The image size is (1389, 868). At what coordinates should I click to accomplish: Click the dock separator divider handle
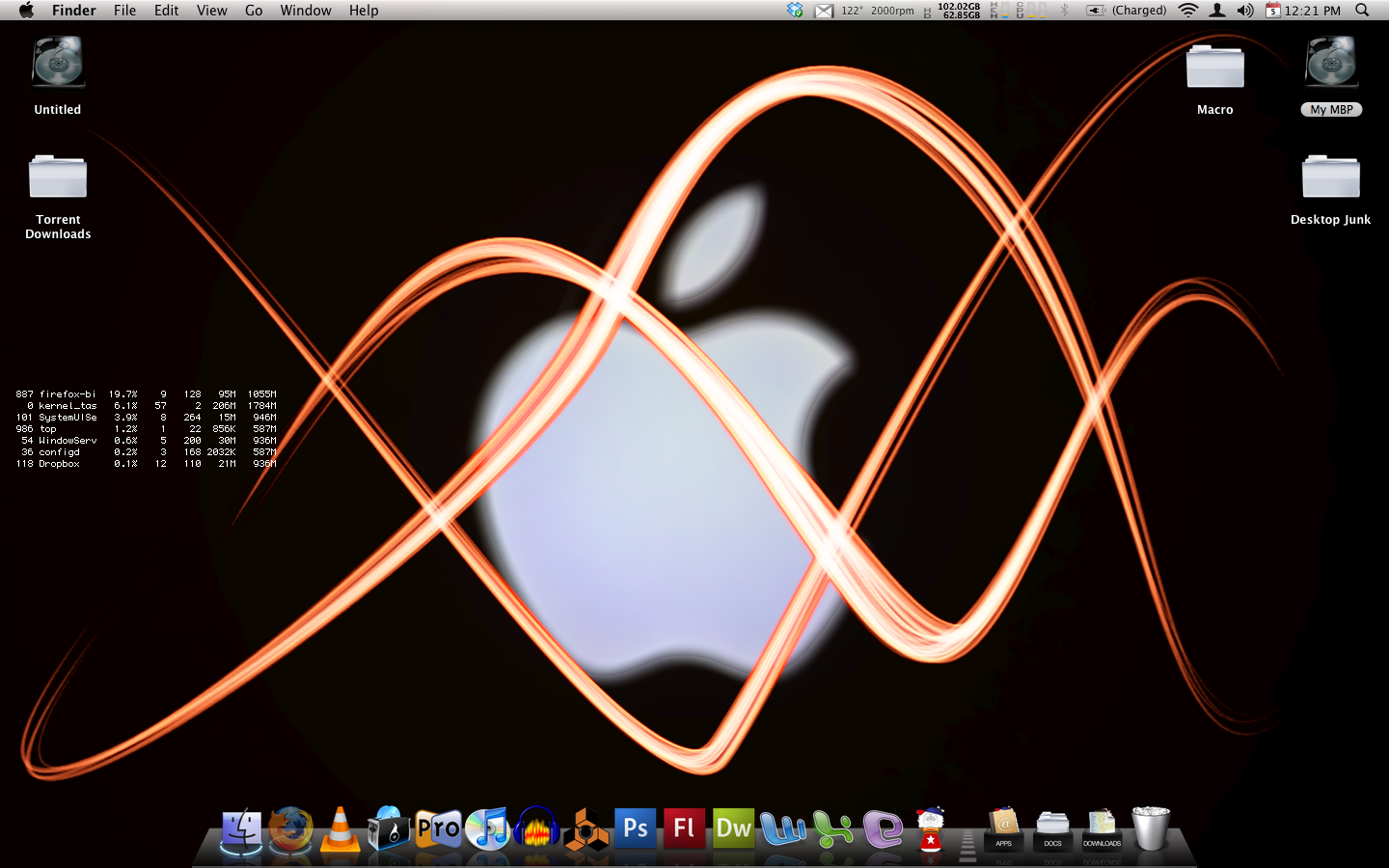tap(967, 845)
